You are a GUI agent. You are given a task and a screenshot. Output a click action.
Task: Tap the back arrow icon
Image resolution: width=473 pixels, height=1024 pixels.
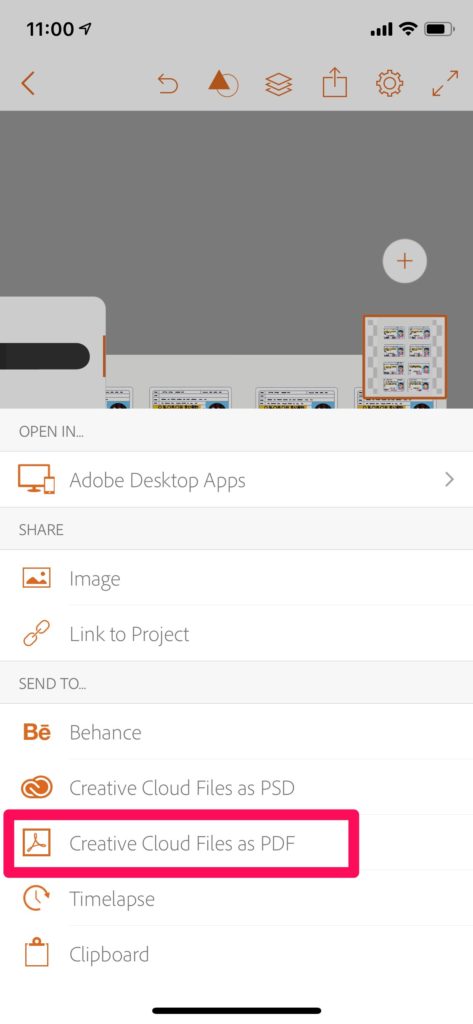[27, 84]
